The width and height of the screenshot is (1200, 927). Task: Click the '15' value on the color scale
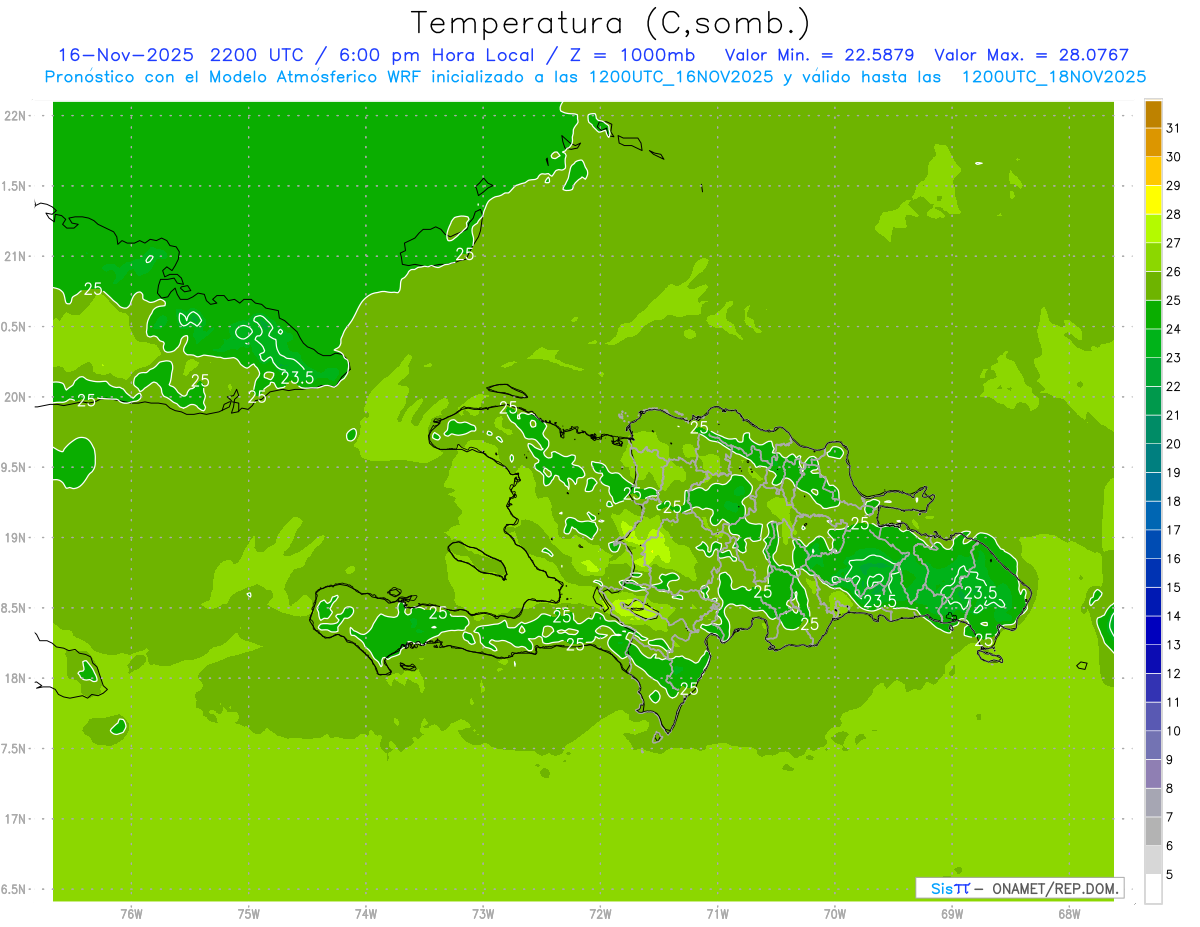point(1174,587)
